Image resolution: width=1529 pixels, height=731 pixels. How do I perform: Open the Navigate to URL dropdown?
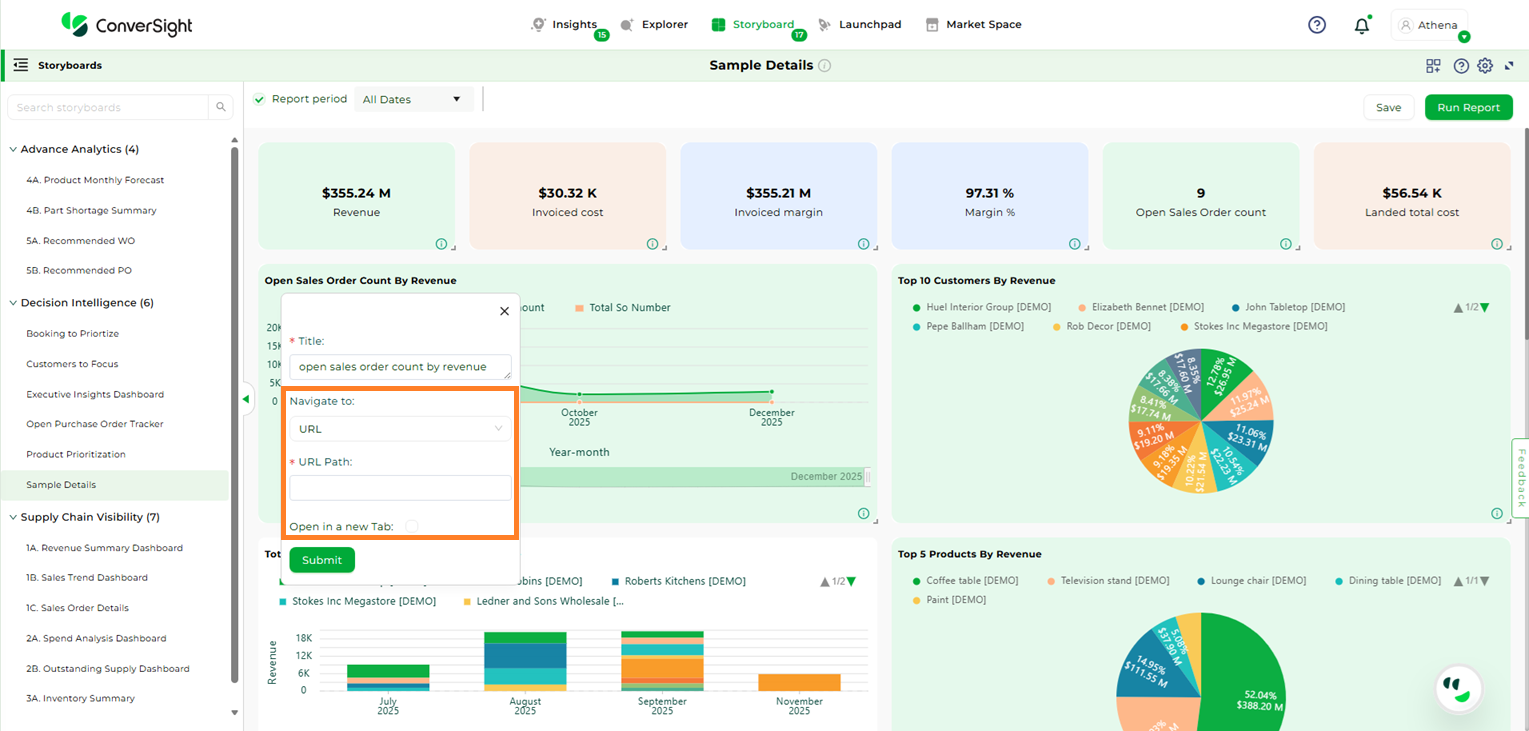click(x=400, y=429)
